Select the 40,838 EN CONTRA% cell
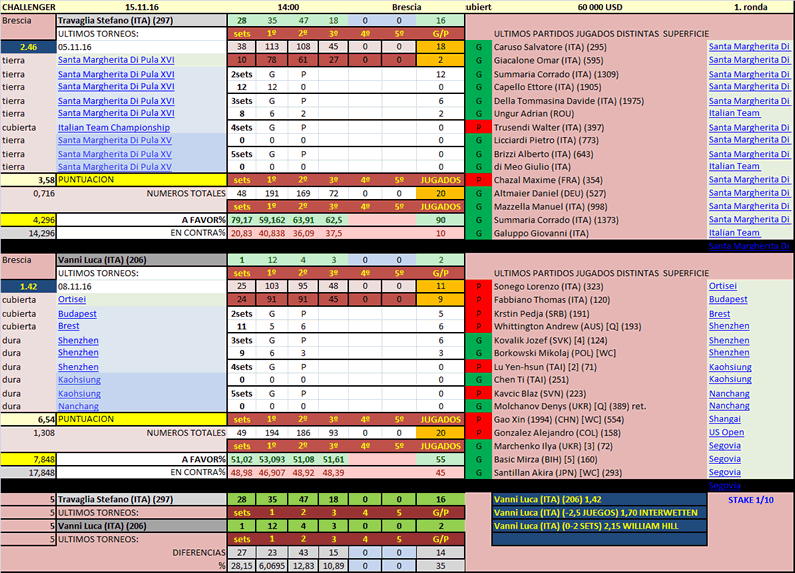Image resolution: width=795 pixels, height=573 pixels. point(272,233)
